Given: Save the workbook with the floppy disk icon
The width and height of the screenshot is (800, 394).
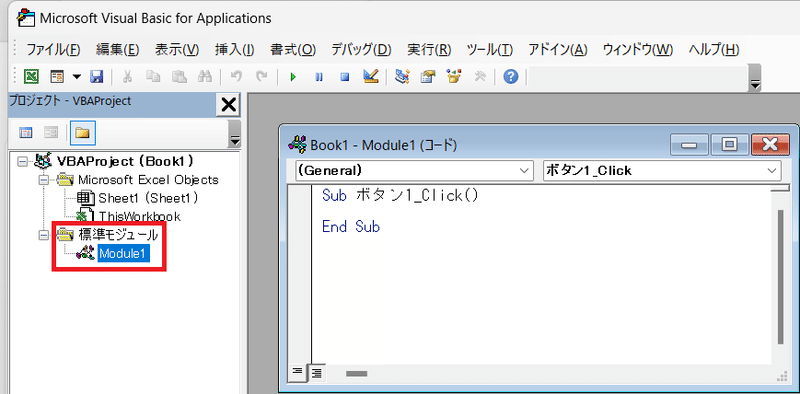Looking at the screenshot, I should [96, 77].
